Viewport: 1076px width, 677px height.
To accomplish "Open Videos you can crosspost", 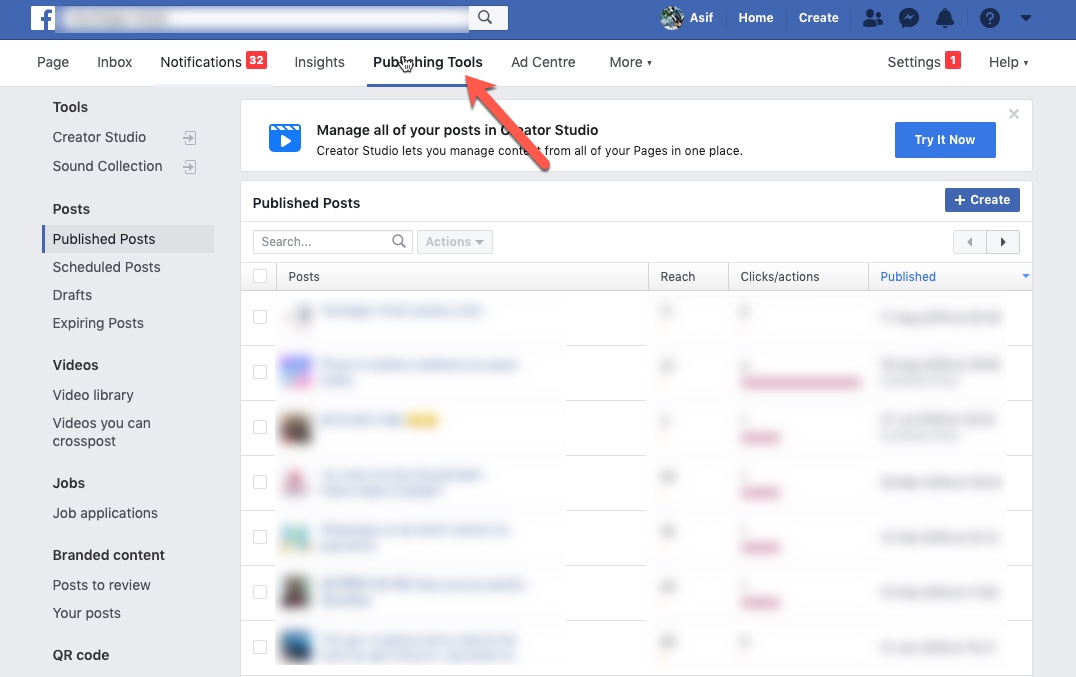I will click(102, 432).
